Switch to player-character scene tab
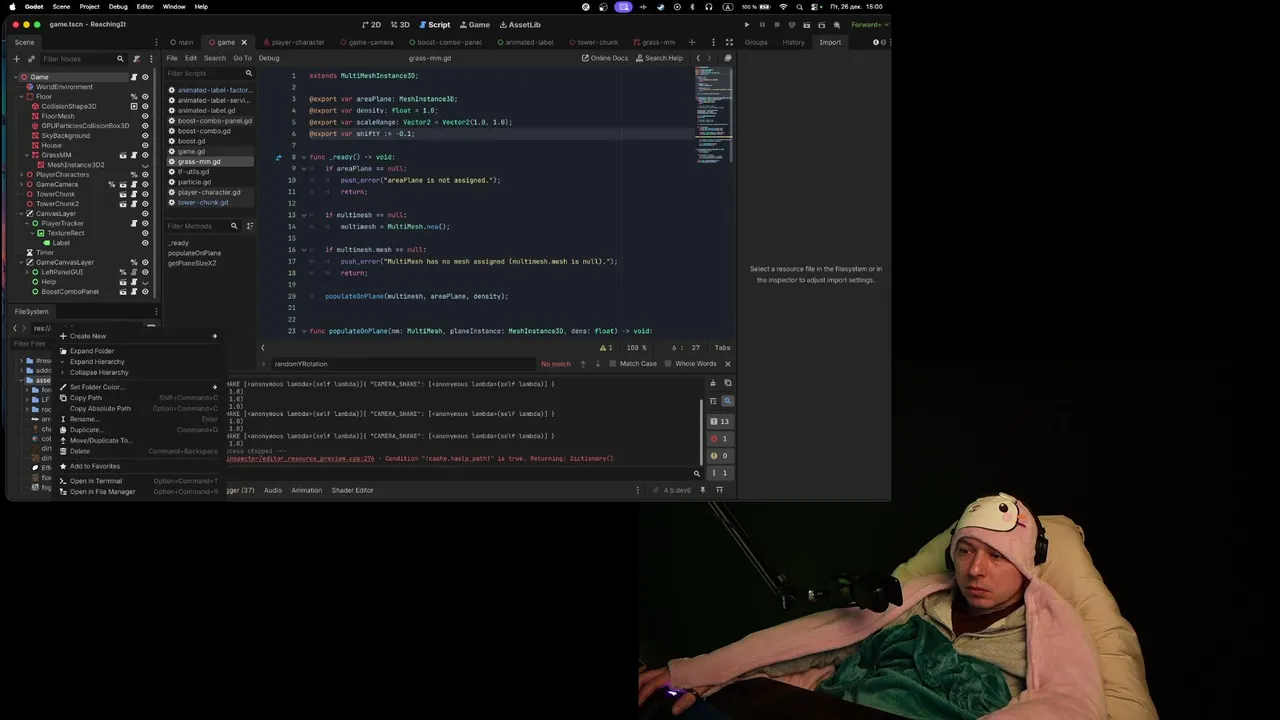The width and height of the screenshot is (1280, 720). [x=293, y=42]
